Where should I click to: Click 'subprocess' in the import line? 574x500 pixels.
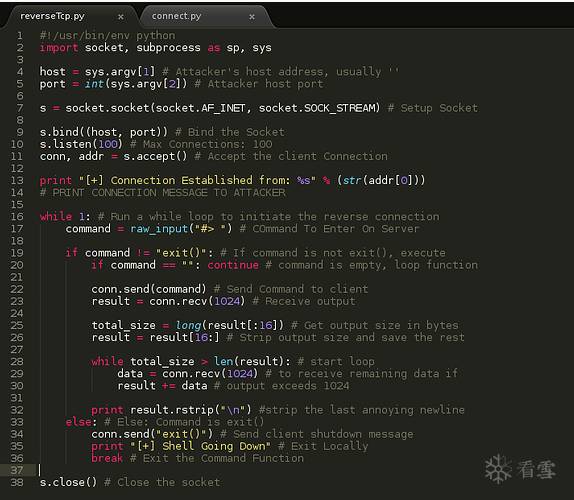168,48
